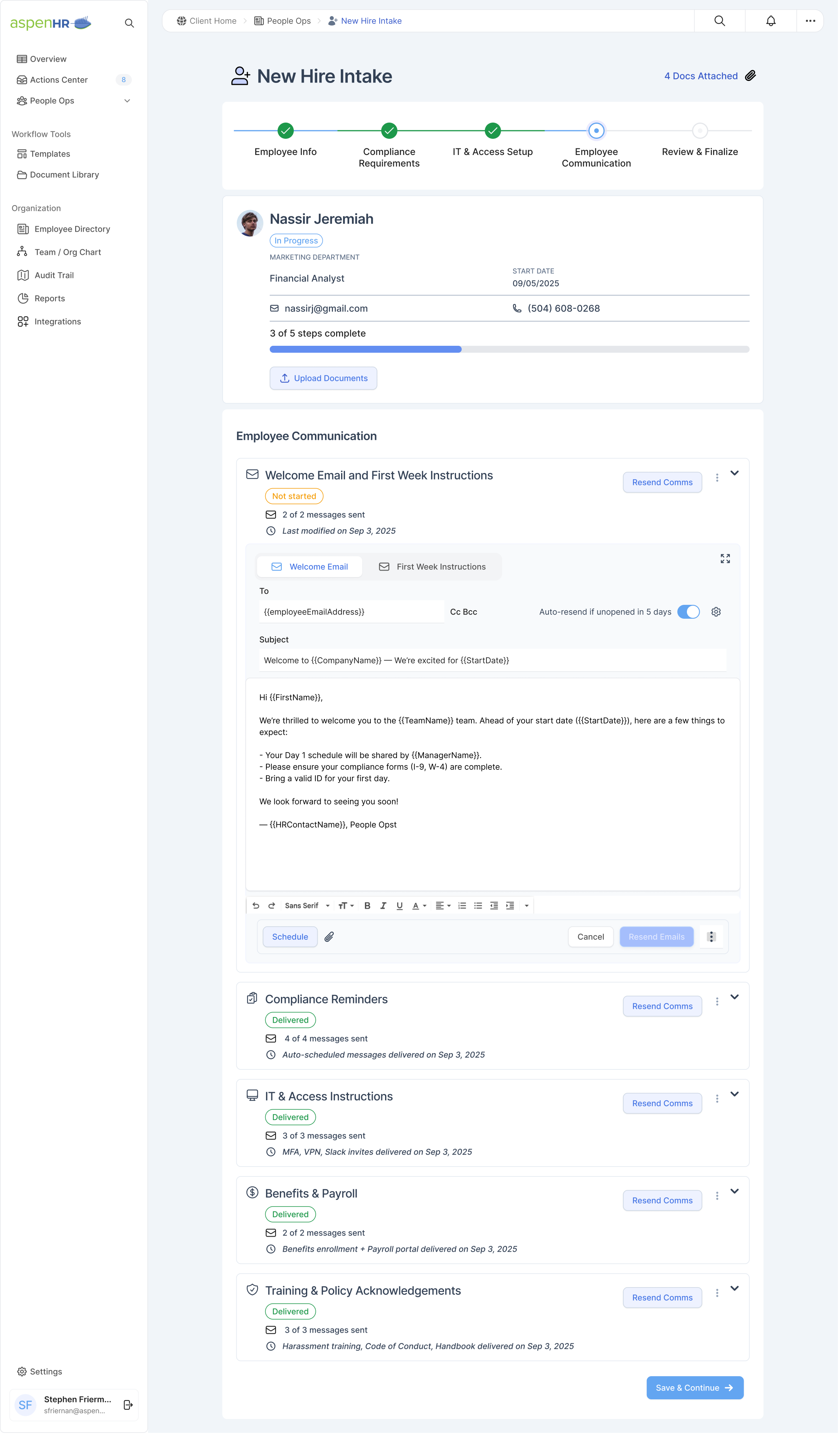Image resolution: width=838 pixels, height=1456 pixels.
Task: Open the Sans Serif font dropdown
Action: (x=307, y=905)
